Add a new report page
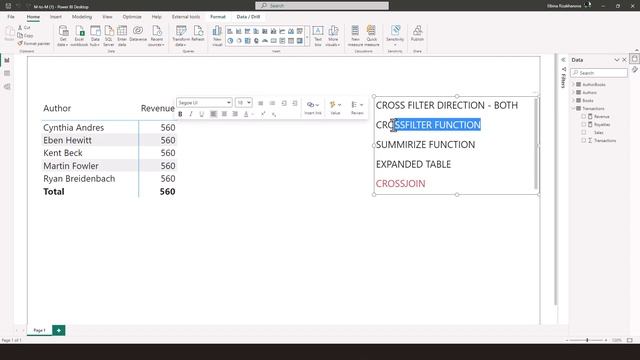Viewport: 640px width, 360px height. click(59, 330)
